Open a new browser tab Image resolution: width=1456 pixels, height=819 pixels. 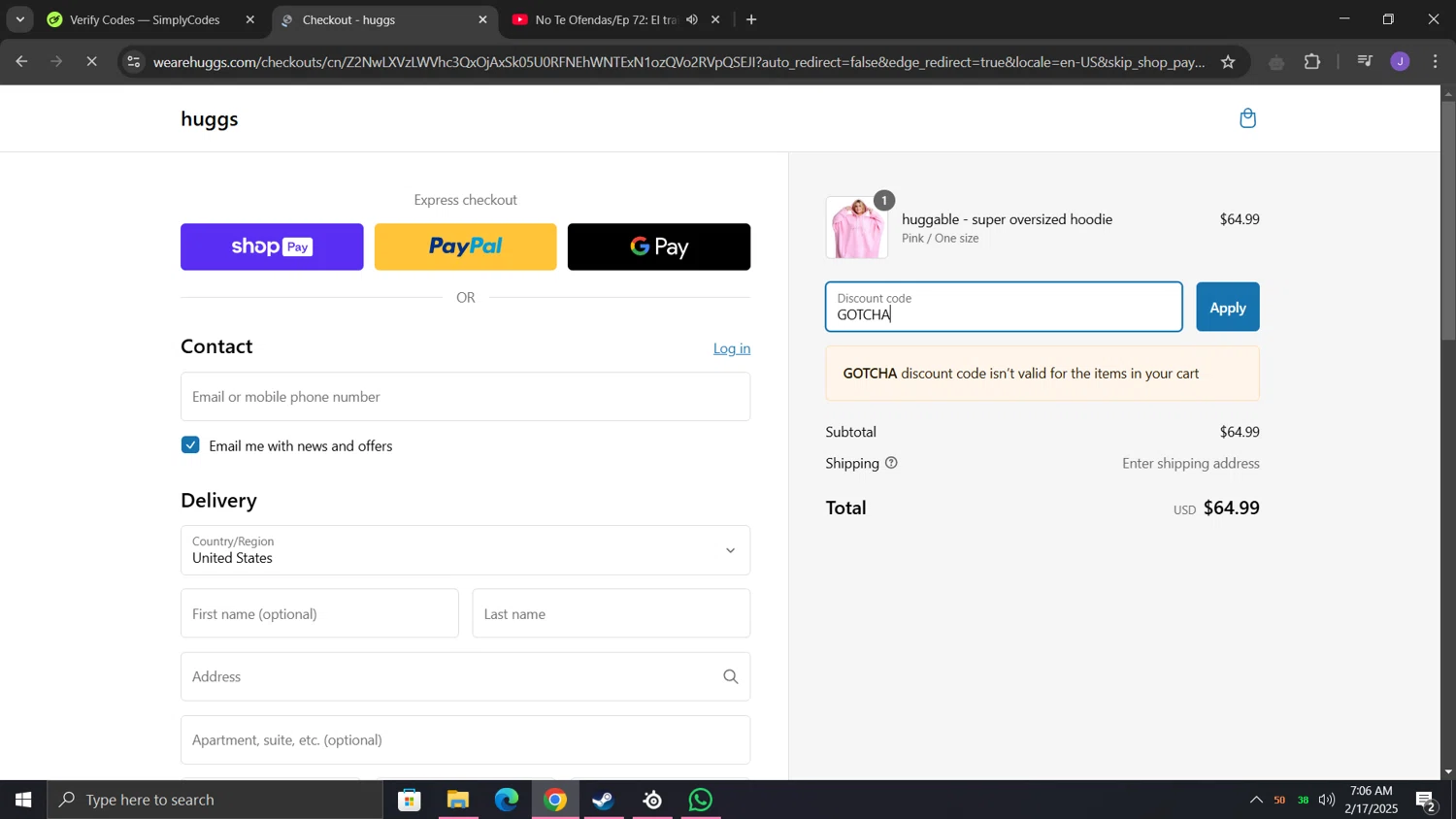tap(751, 19)
